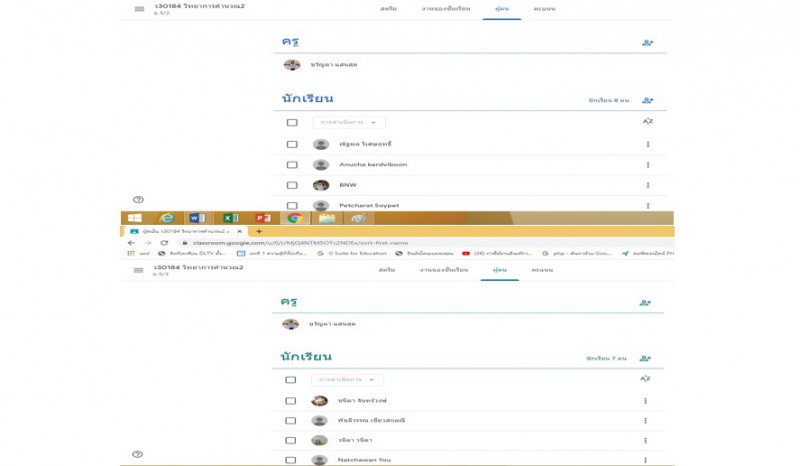800x466 pixels.
Task: Open the new tab plus button
Action: [259, 231]
